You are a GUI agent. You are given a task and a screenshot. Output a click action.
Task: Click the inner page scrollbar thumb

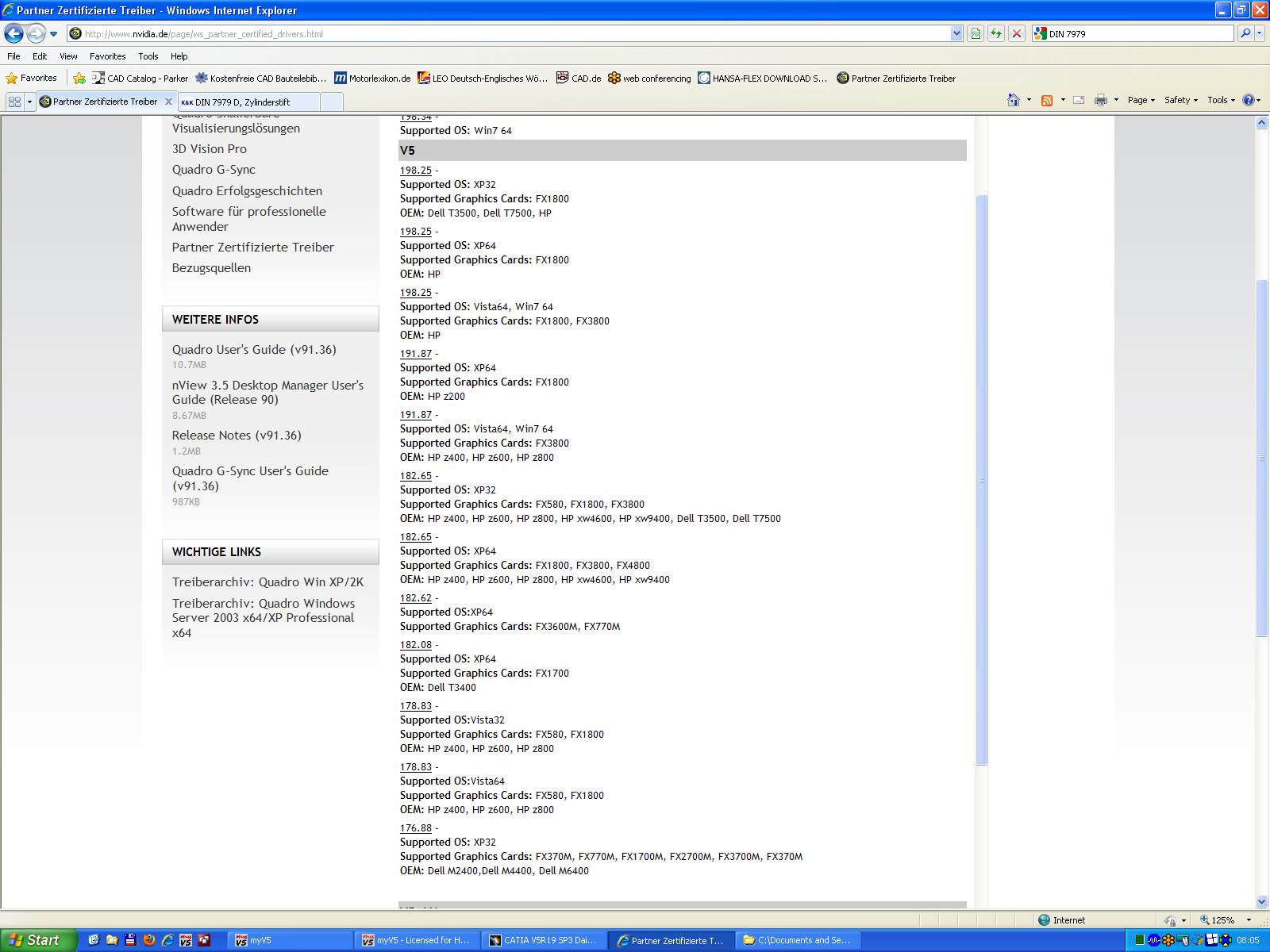click(982, 480)
